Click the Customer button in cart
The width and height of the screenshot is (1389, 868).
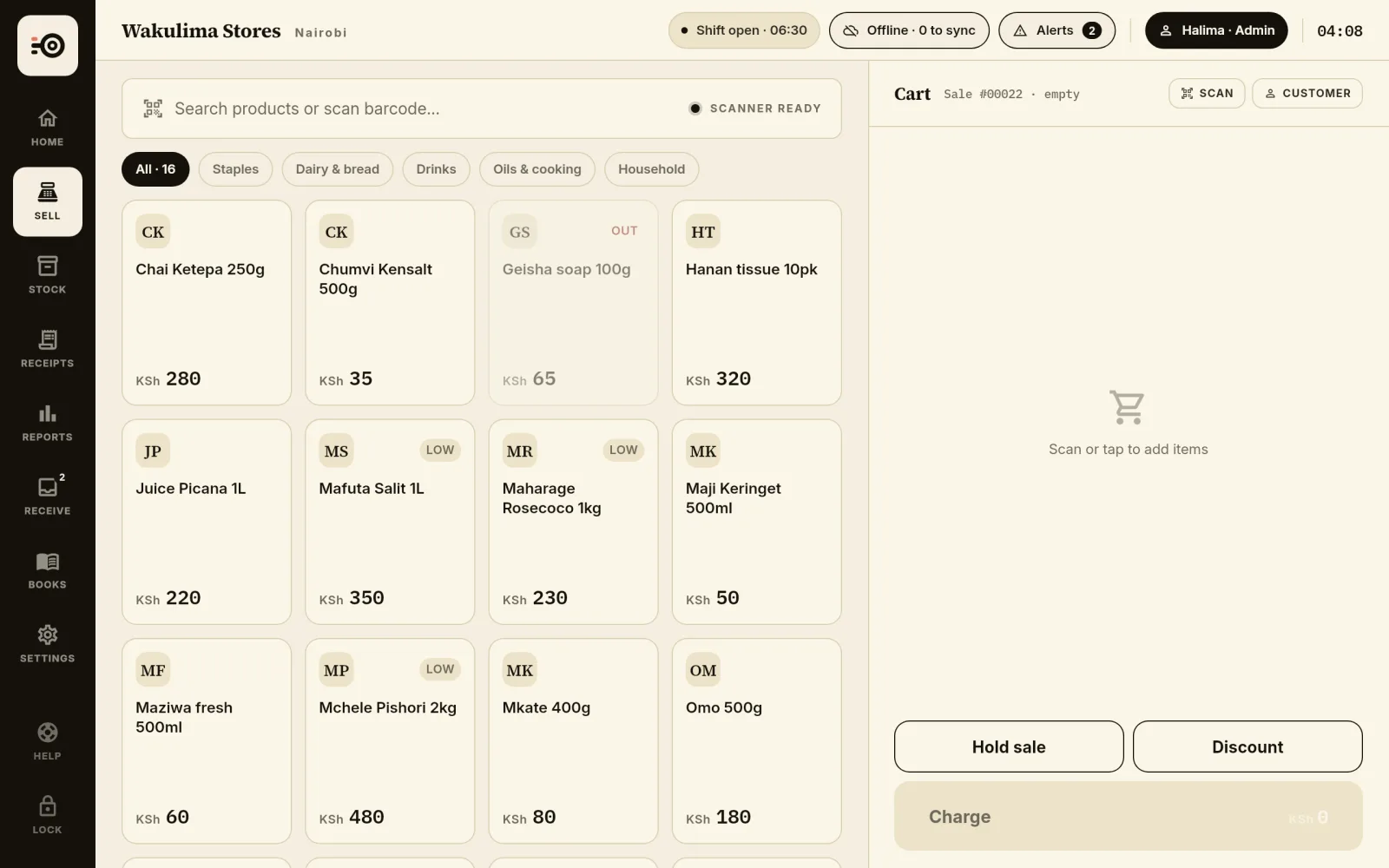click(x=1307, y=94)
